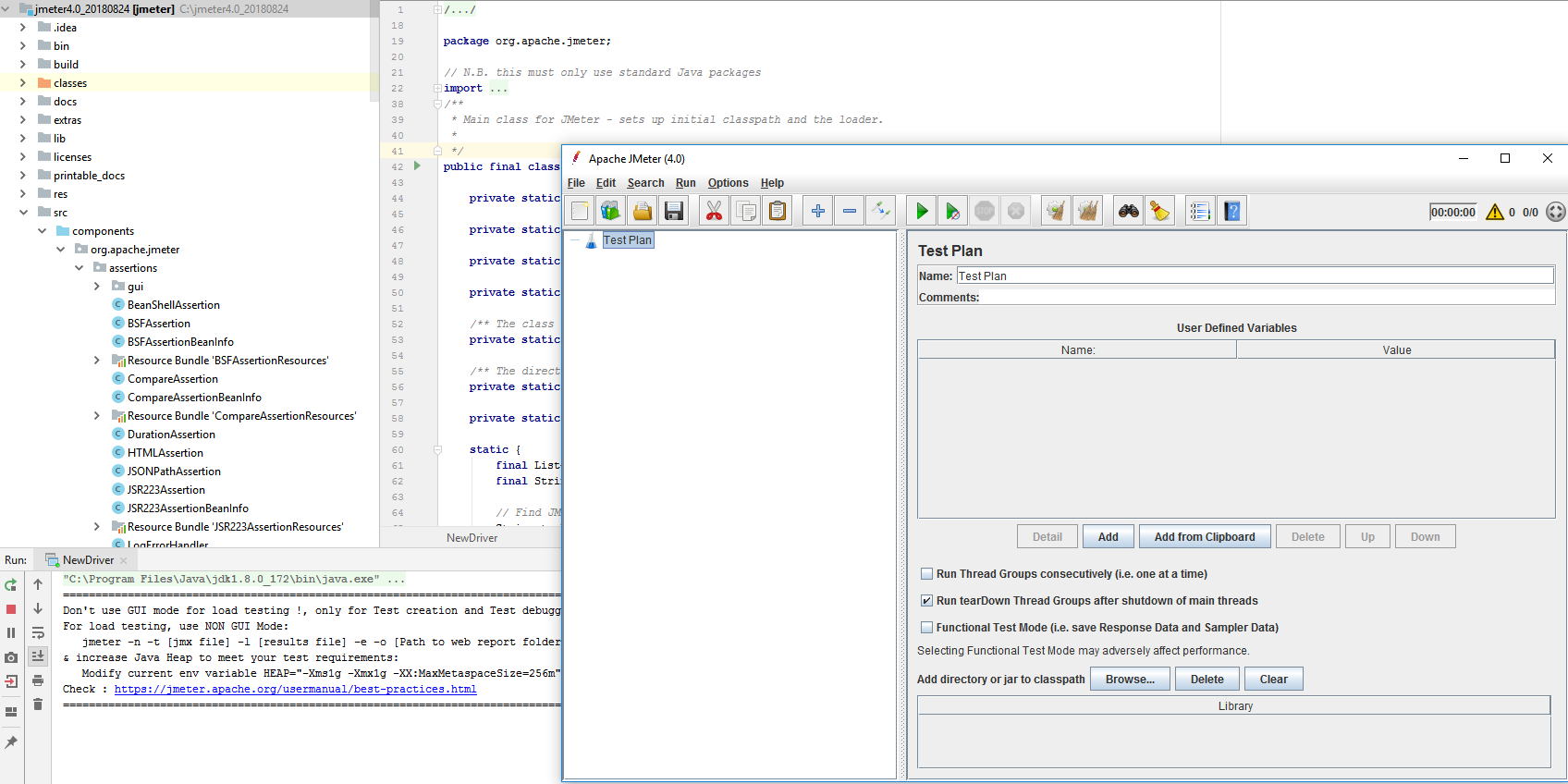Click the restore layout icon in Run panel
Viewport: 1568px width, 784px height.
[11, 712]
